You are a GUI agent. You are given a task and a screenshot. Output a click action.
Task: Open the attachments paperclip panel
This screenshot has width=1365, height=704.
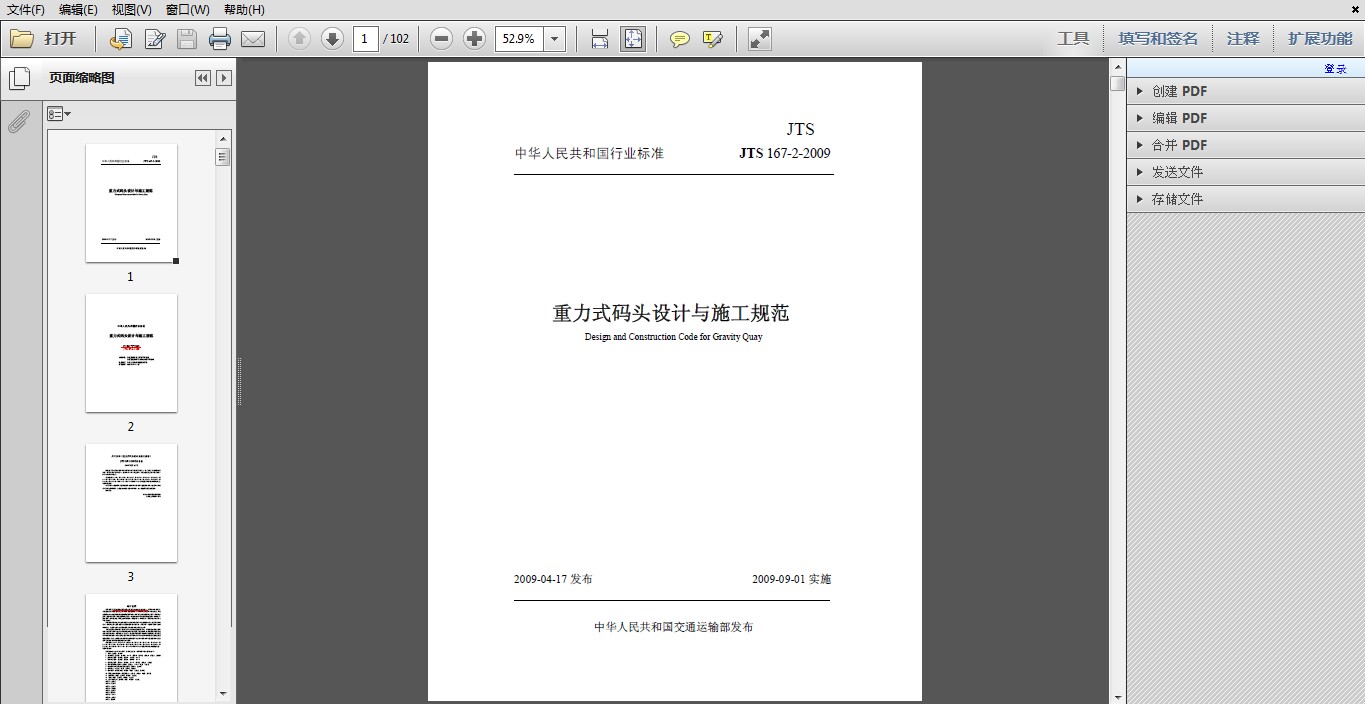pyautogui.click(x=18, y=122)
